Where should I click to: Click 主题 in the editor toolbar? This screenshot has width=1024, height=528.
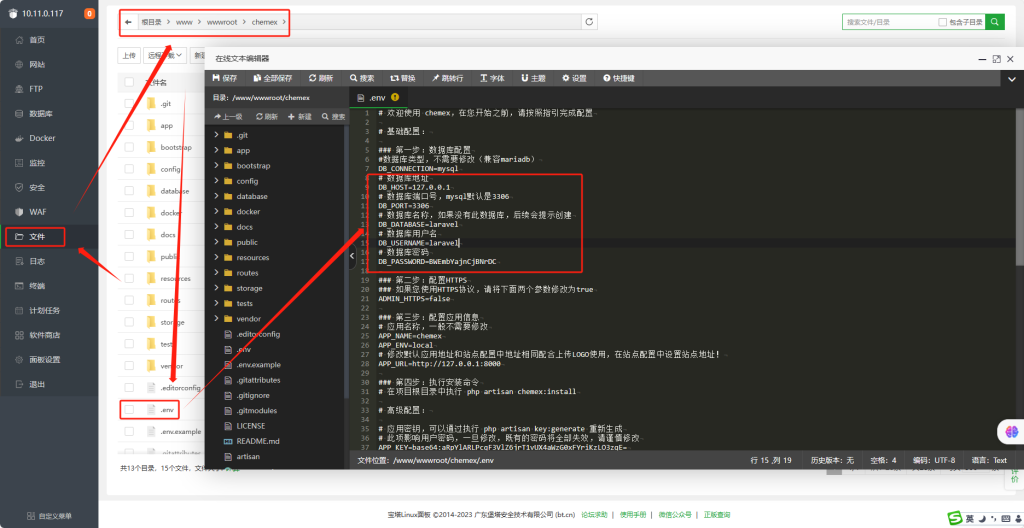tap(533, 78)
